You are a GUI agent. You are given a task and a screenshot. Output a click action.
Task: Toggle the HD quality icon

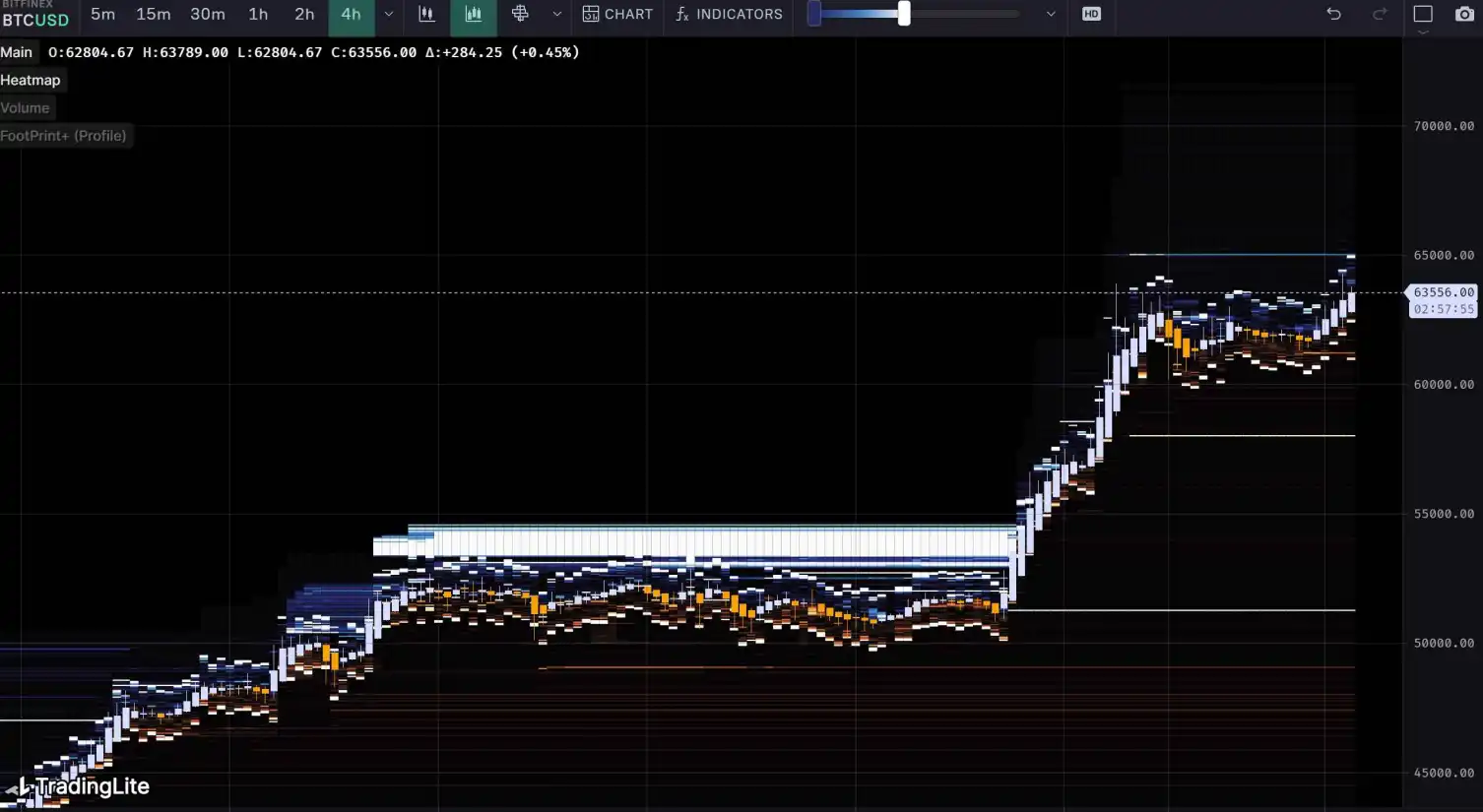pyautogui.click(x=1091, y=14)
